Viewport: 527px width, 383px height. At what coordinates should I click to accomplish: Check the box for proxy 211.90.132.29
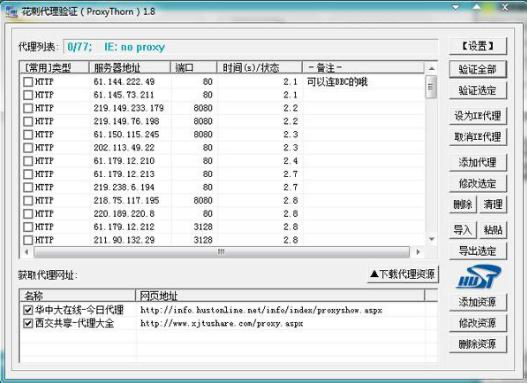(x=28, y=240)
